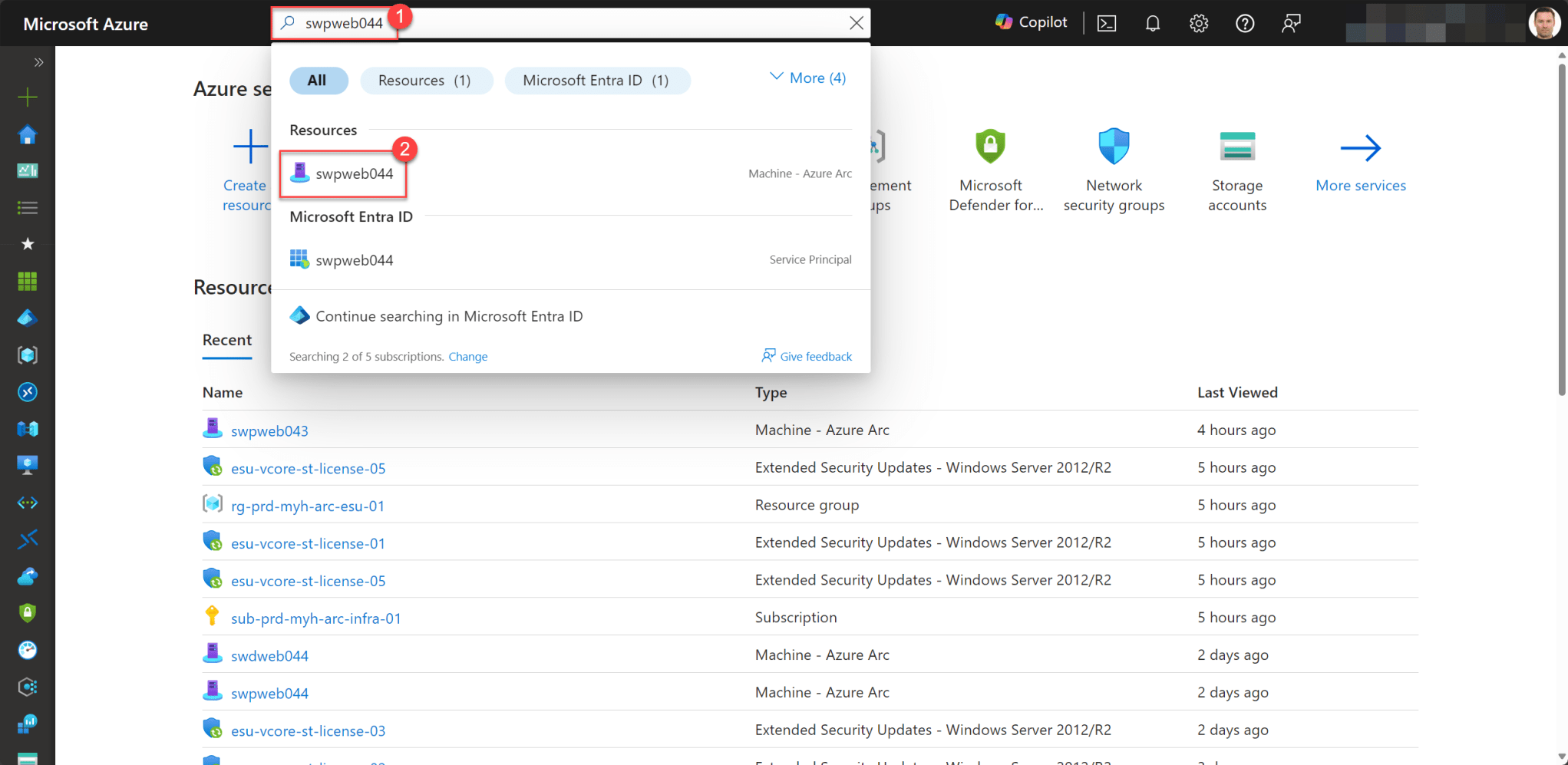Viewport: 1568px width, 765px height.
Task: Open the portal settings gear
Action: click(1198, 23)
